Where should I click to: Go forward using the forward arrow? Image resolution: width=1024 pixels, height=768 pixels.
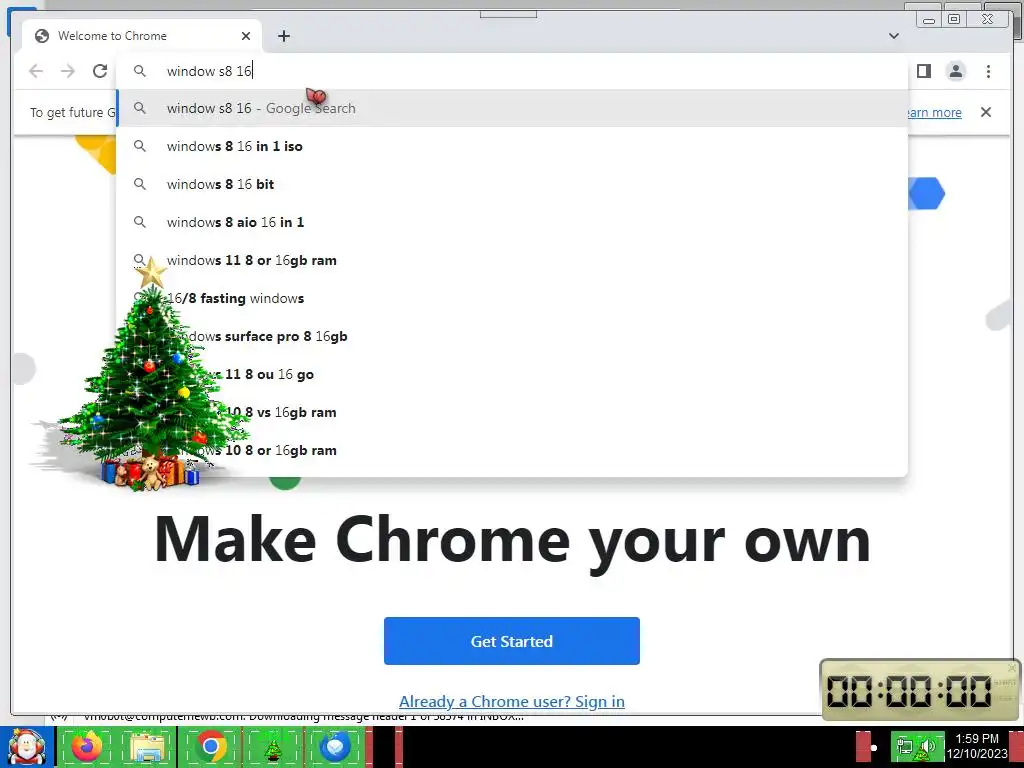click(68, 71)
